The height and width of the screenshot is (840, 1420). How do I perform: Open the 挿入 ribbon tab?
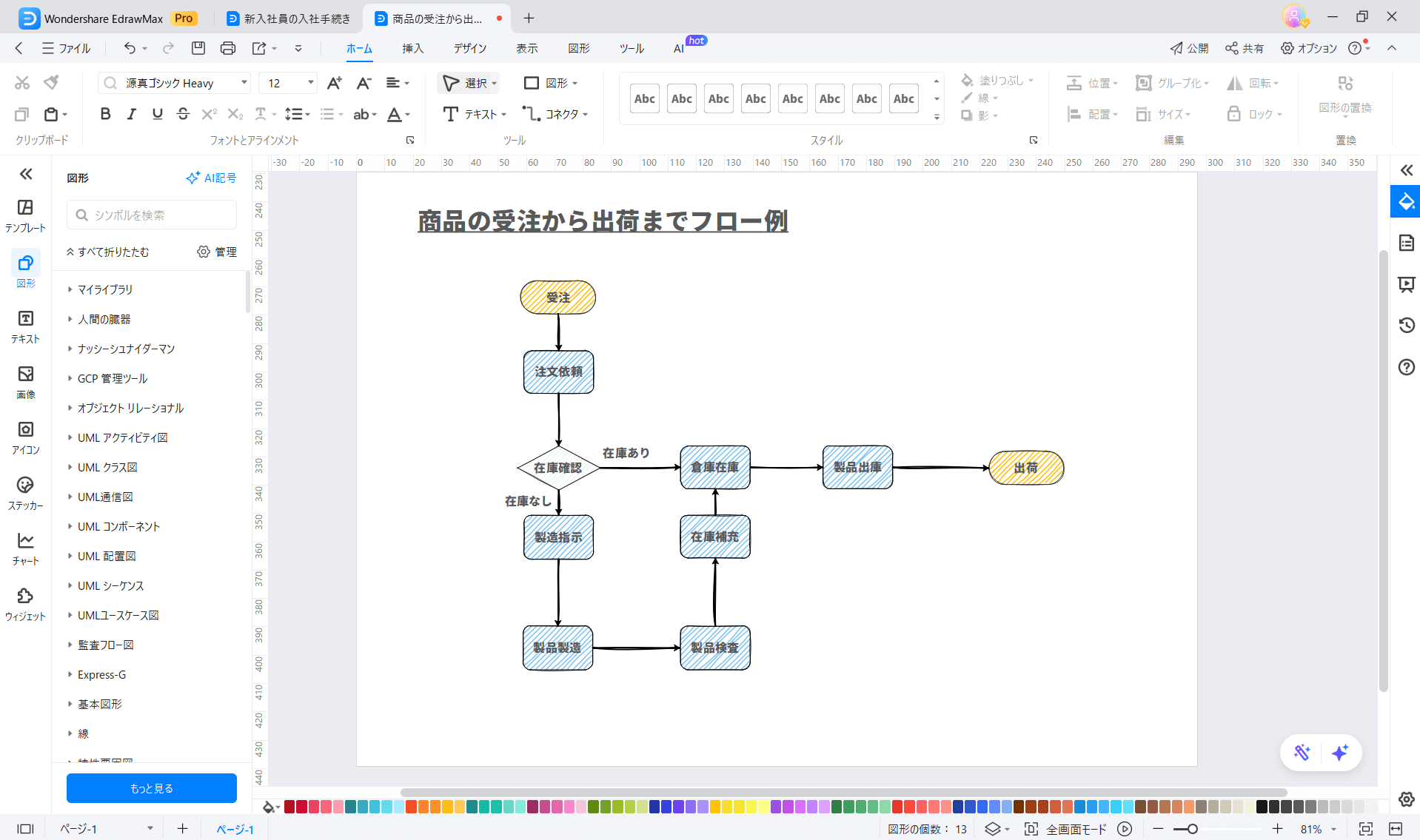click(412, 48)
